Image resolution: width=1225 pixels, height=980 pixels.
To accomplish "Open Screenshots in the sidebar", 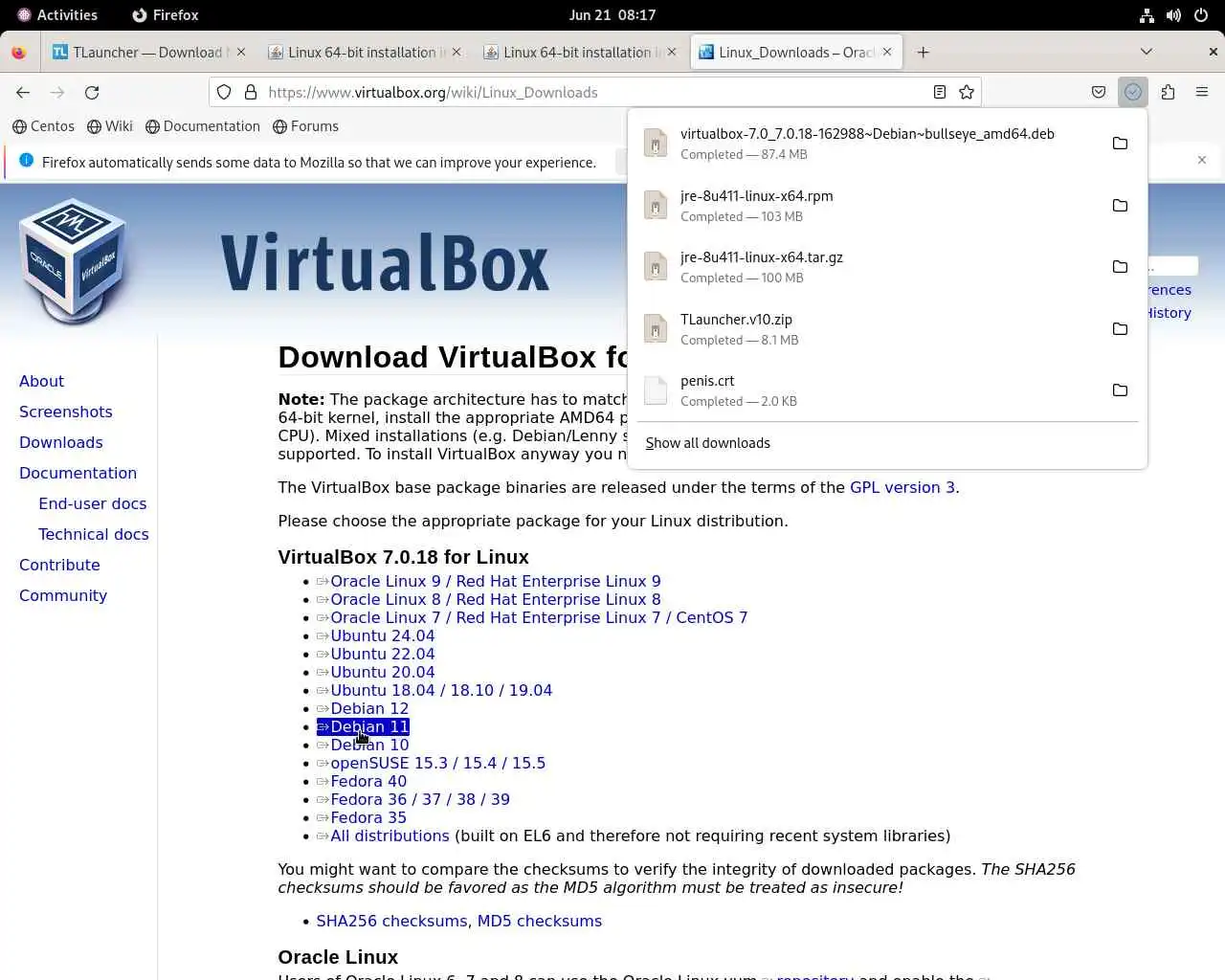I will click(x=66, y=412).
